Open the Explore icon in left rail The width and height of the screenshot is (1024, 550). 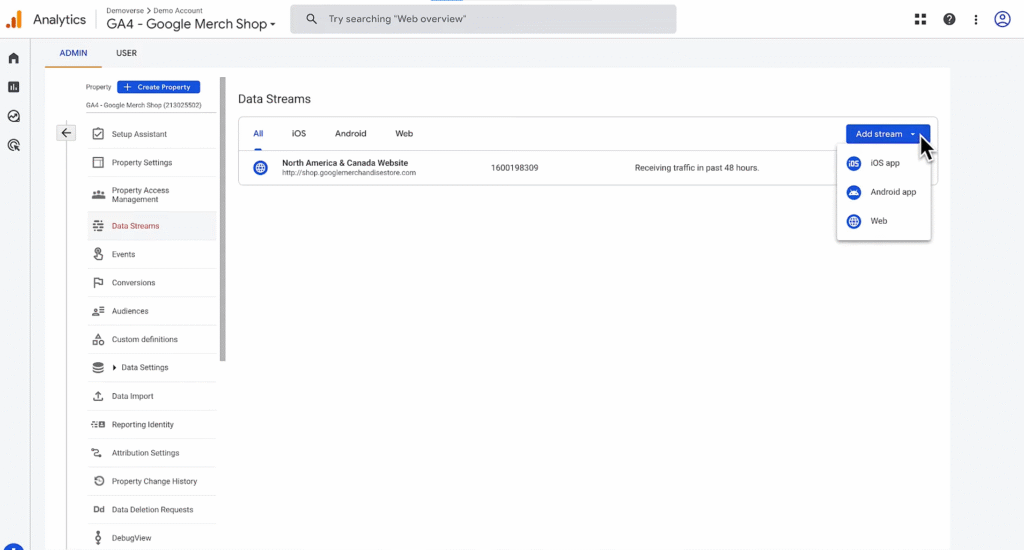[x=14, y=116]
